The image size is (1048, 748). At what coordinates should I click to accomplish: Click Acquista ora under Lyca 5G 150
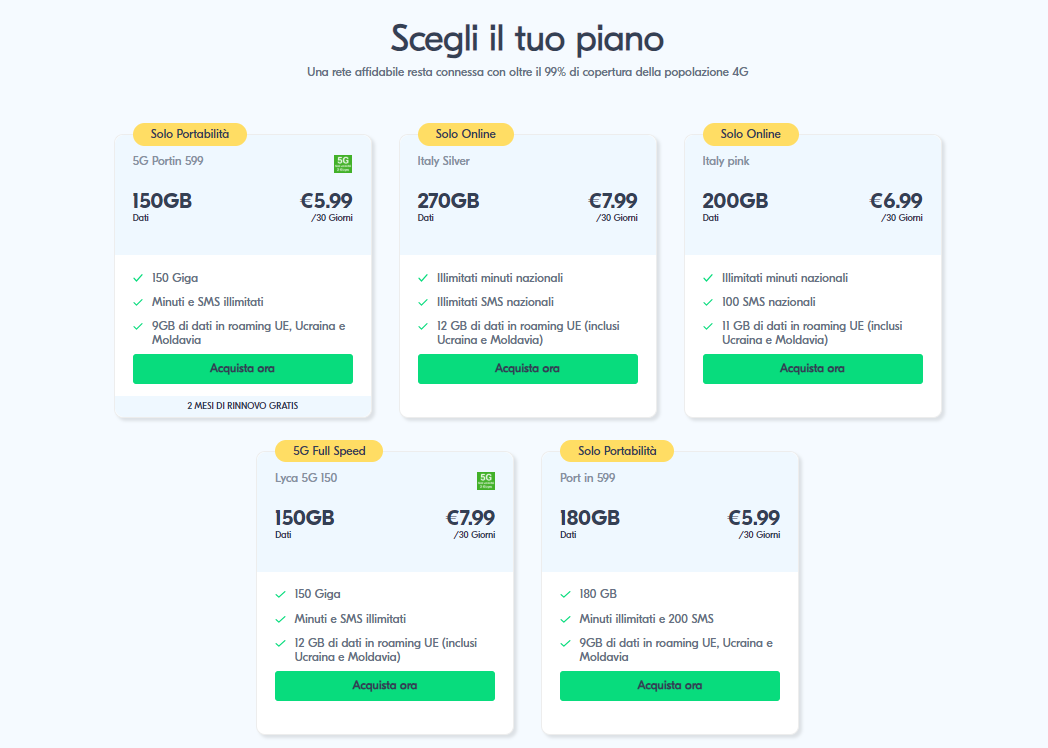click(385, 686)
